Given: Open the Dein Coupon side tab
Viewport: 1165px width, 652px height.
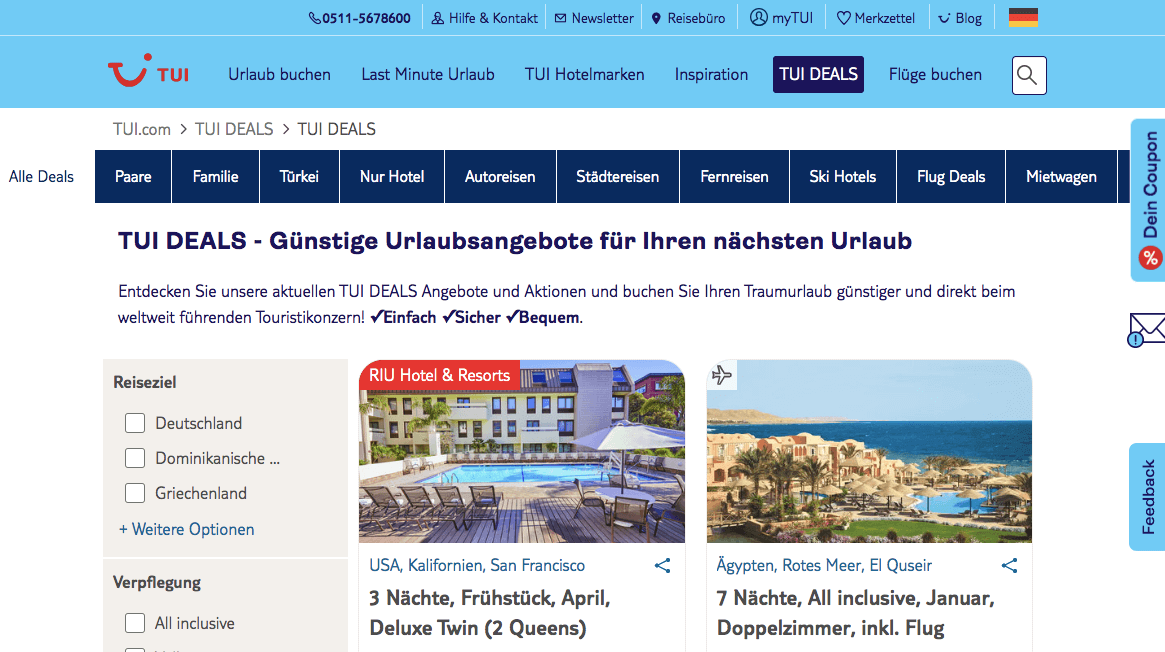Looking at the screenshot, I should coord(1149,200).
